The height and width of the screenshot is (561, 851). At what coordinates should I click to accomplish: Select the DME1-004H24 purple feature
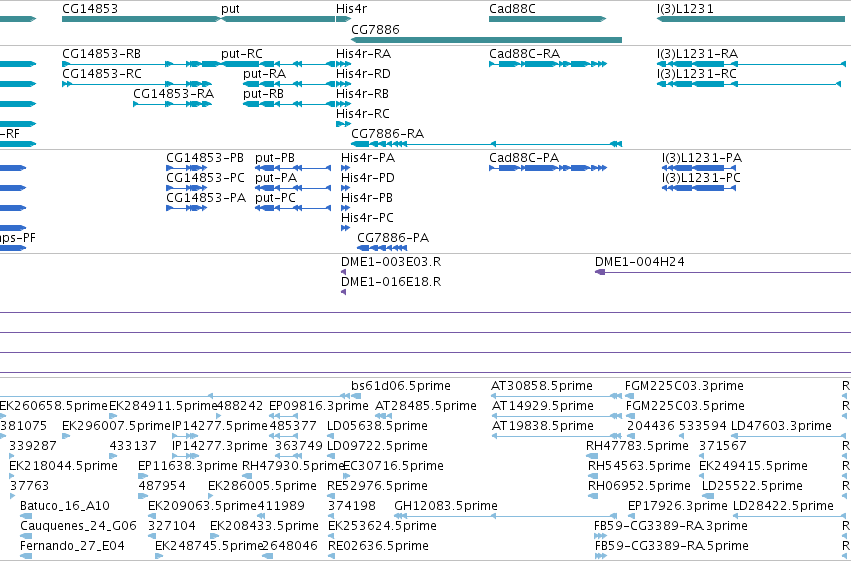tap(722, 272)
